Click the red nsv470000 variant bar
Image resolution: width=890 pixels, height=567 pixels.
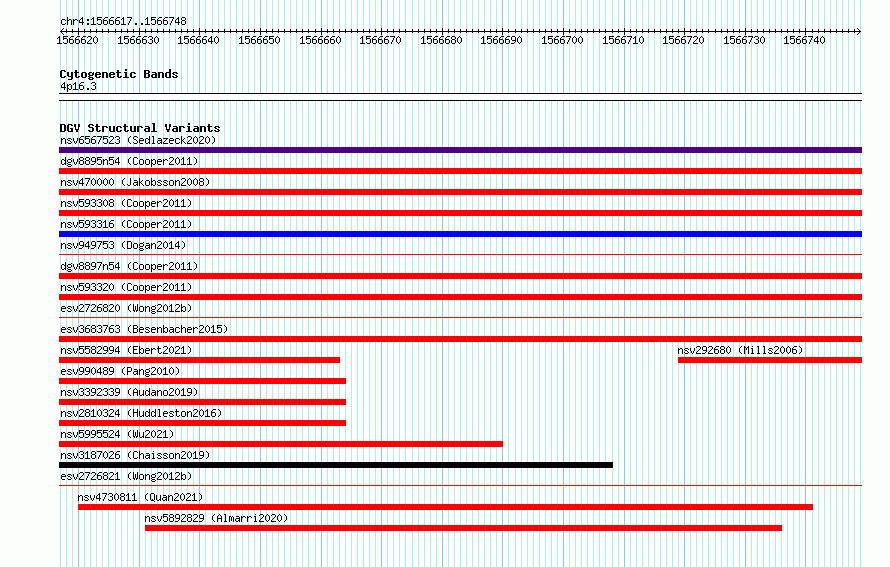point(460,192)
